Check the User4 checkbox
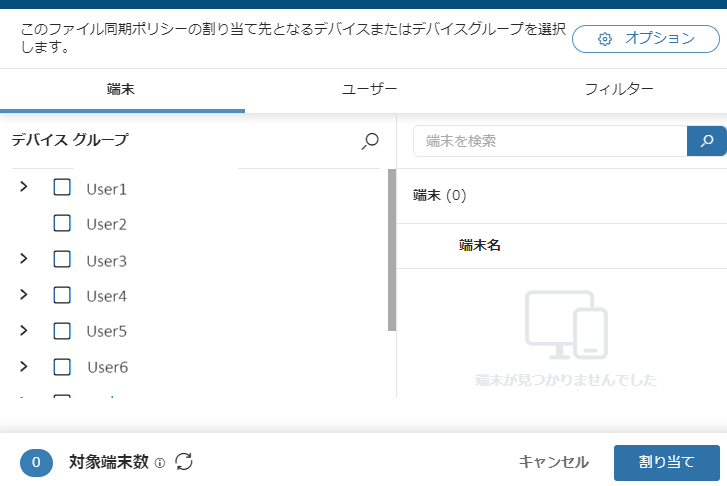 pos(62,295)
